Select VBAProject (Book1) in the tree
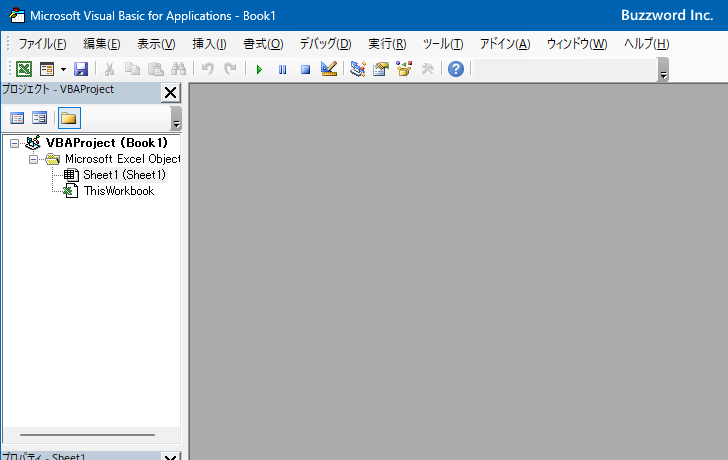The width and height of the screenshot is (728, 460). point(106,143)
